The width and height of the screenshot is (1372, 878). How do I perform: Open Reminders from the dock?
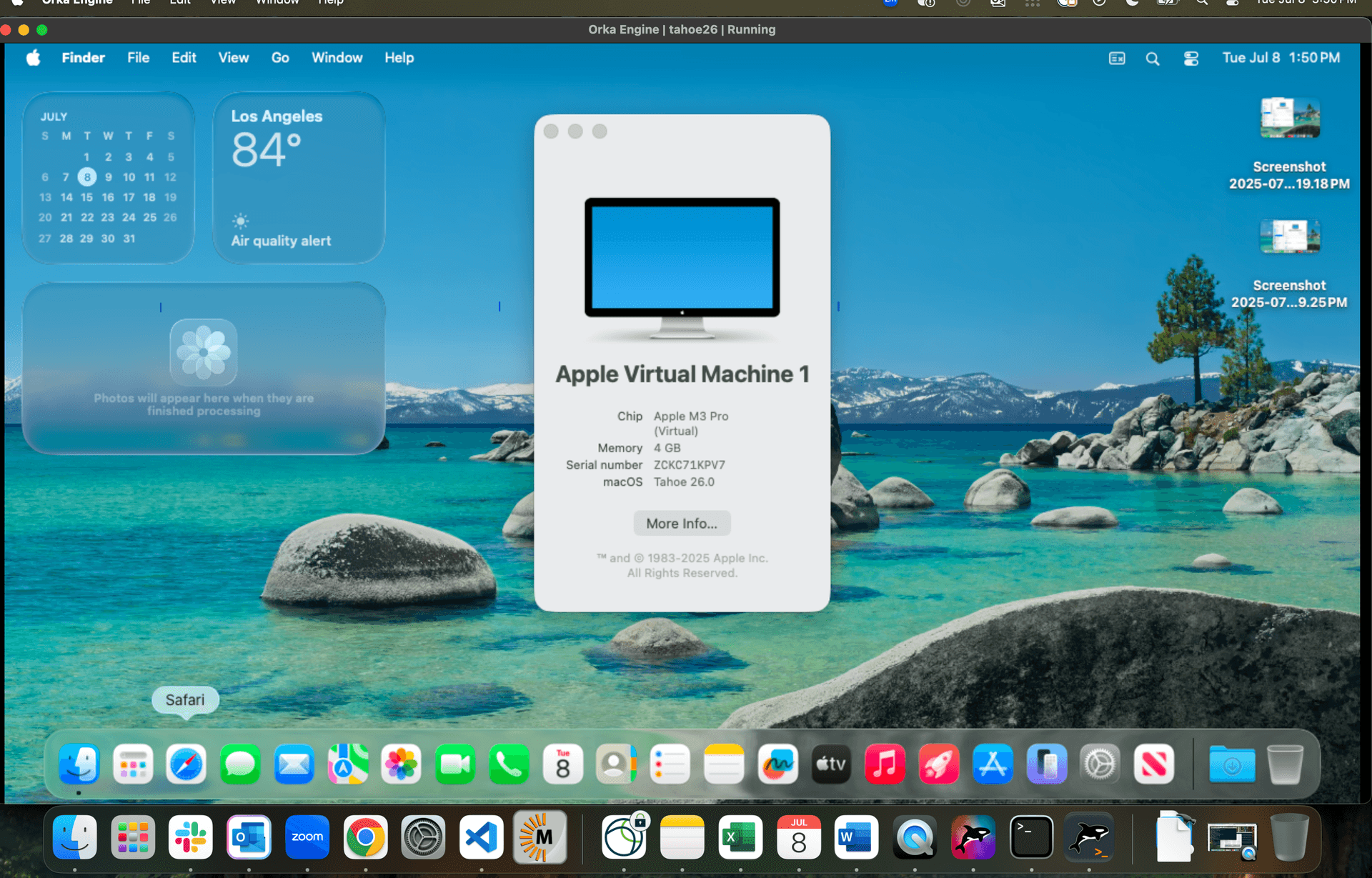[x=670, y=764]
